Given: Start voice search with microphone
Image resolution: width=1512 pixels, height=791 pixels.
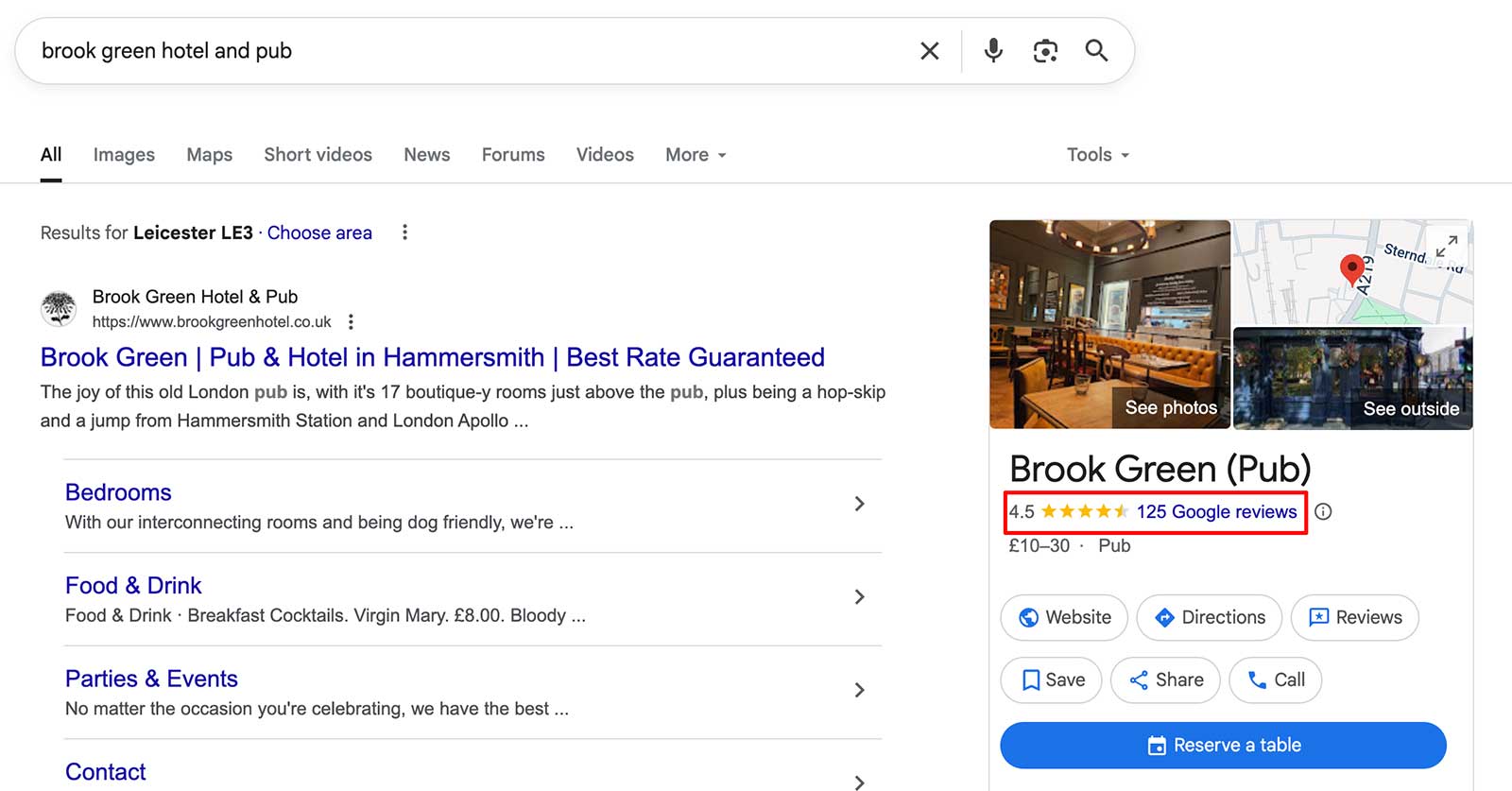Looking at the screenshot, I should tap(992, 51).
